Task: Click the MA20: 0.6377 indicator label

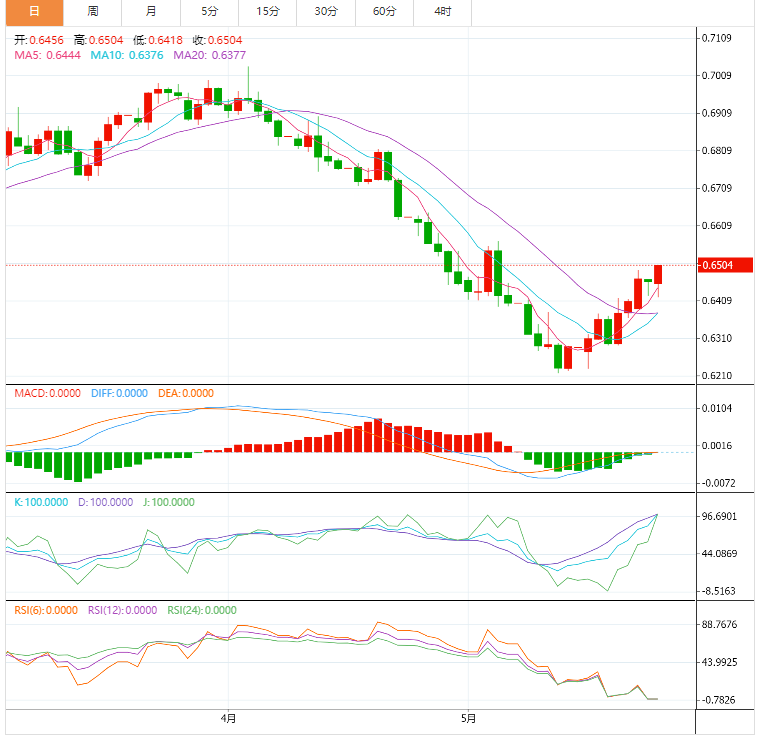Action: (x=210, y=55)
